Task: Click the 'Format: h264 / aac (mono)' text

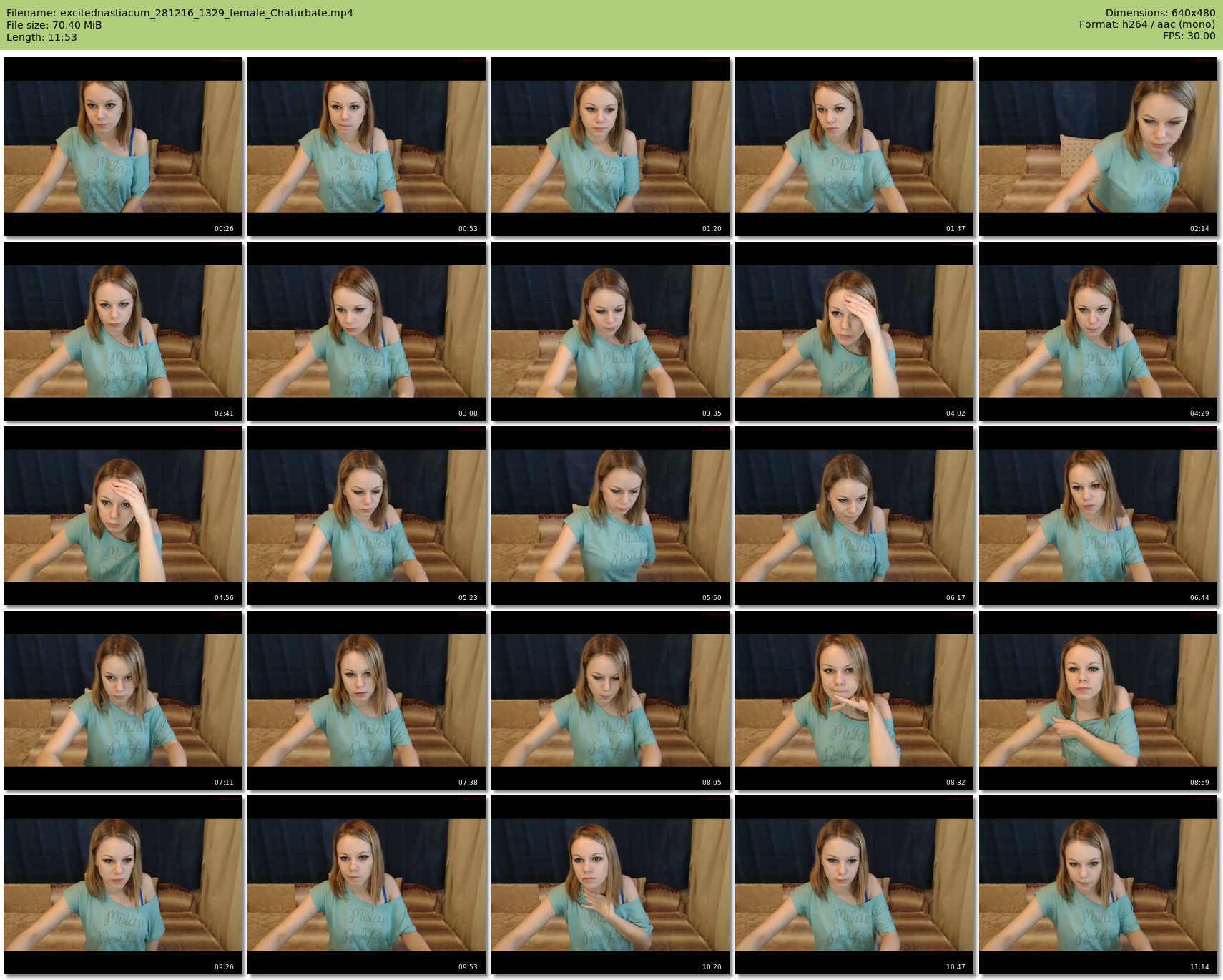Action: coord(1147,24)
